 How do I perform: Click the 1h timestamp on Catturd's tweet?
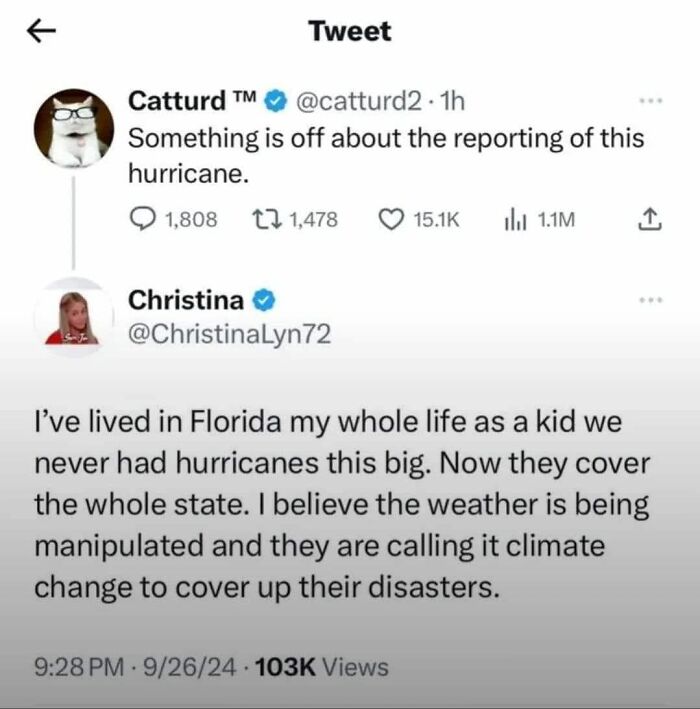point(453,101)
